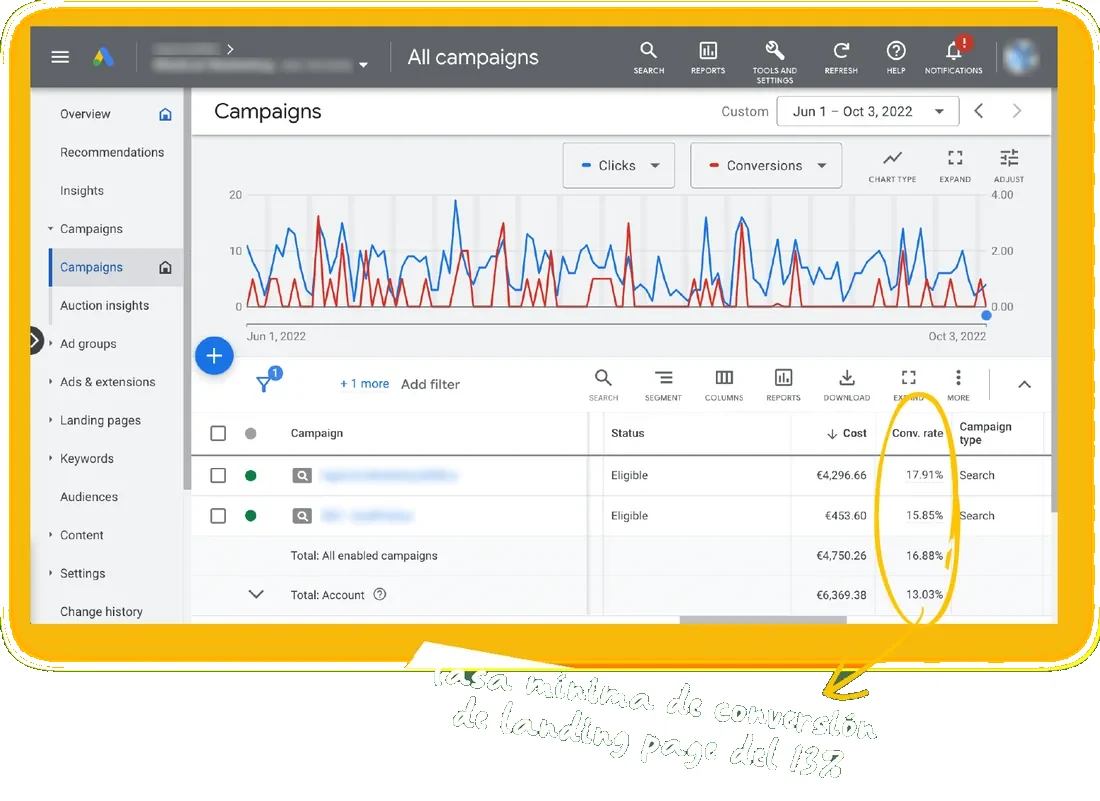Open Keywords in the sidebar
The width and height of the screenshot is (1100, 801).
[87, 459]
